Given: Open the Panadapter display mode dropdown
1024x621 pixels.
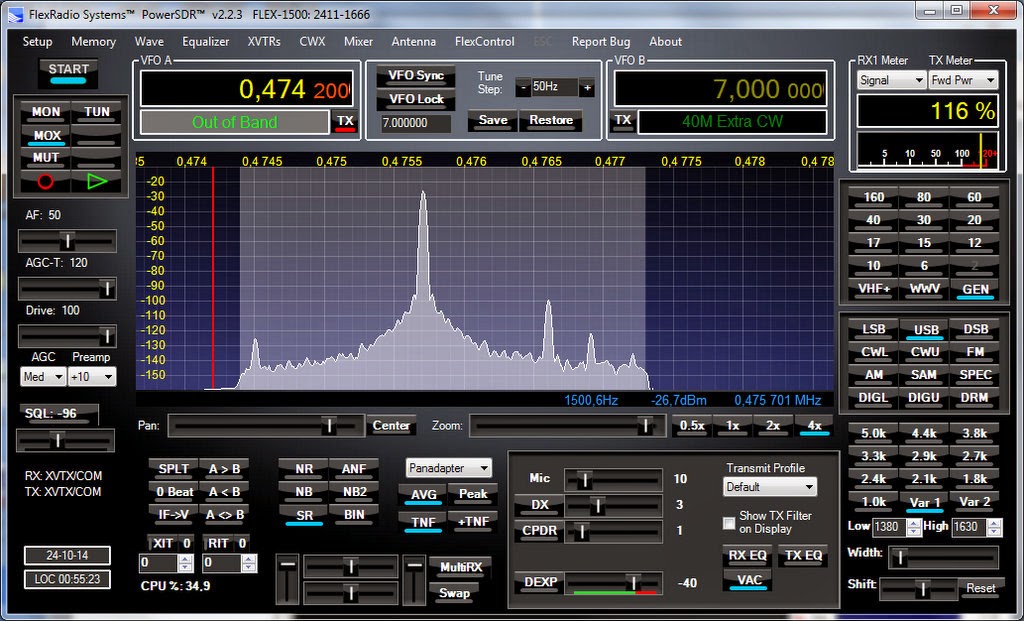Looking at the screenshot, I should tap(449, 468).
